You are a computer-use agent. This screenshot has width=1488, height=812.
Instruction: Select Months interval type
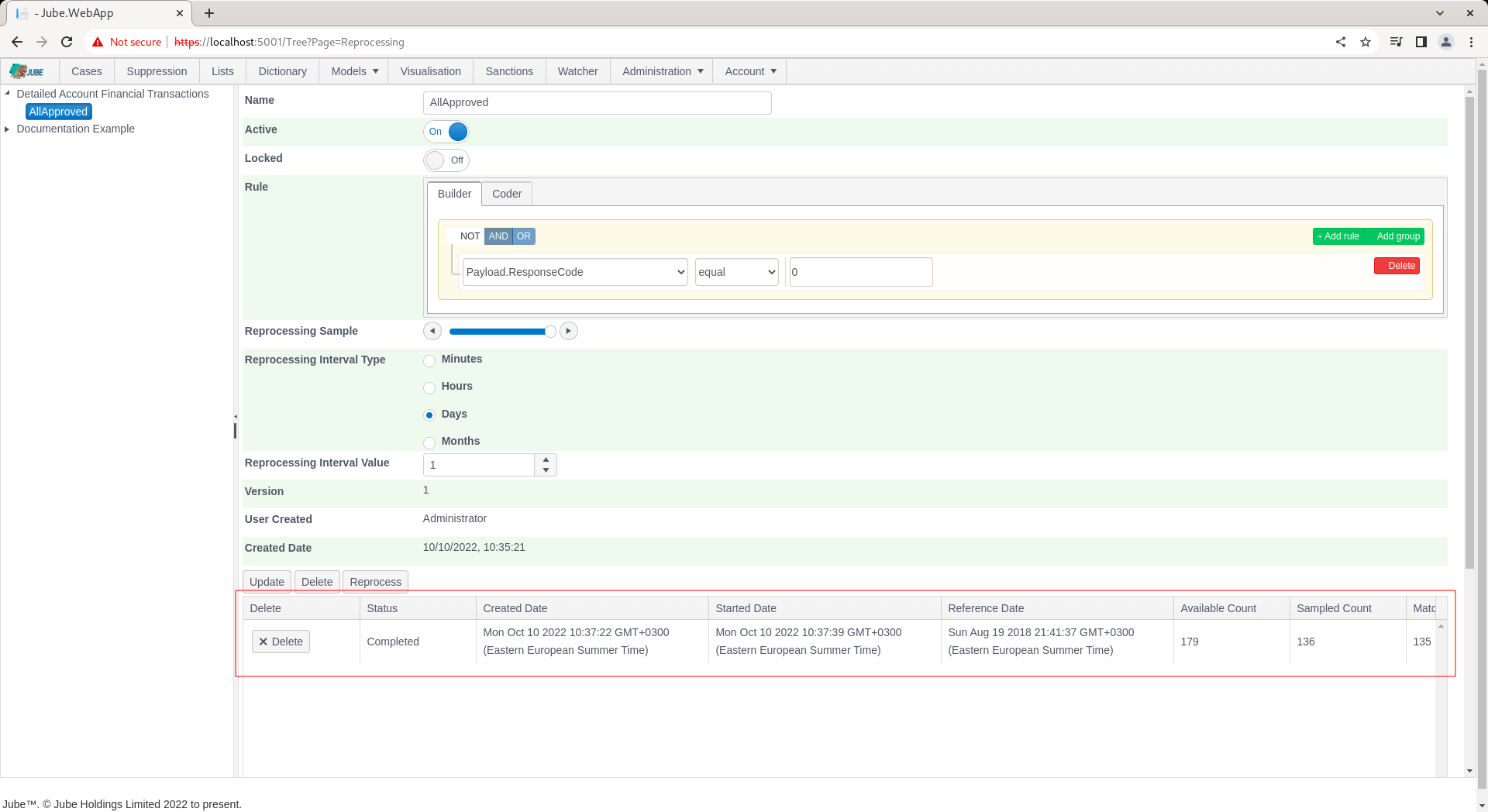[429, 442]
